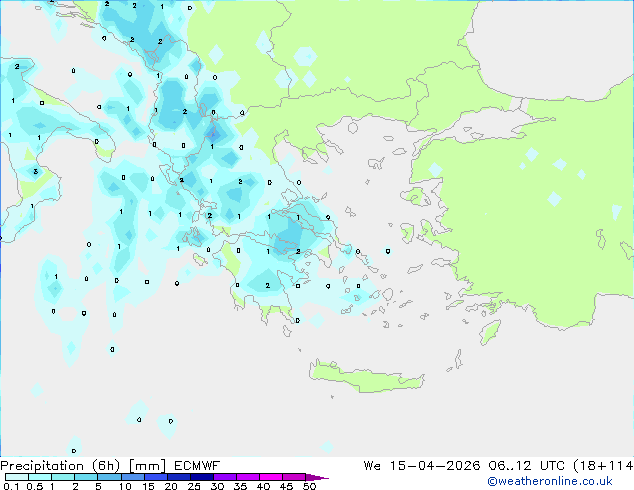
Task: Select the 0.5–1 mm legend color segment
Action: tap(40, 477)
